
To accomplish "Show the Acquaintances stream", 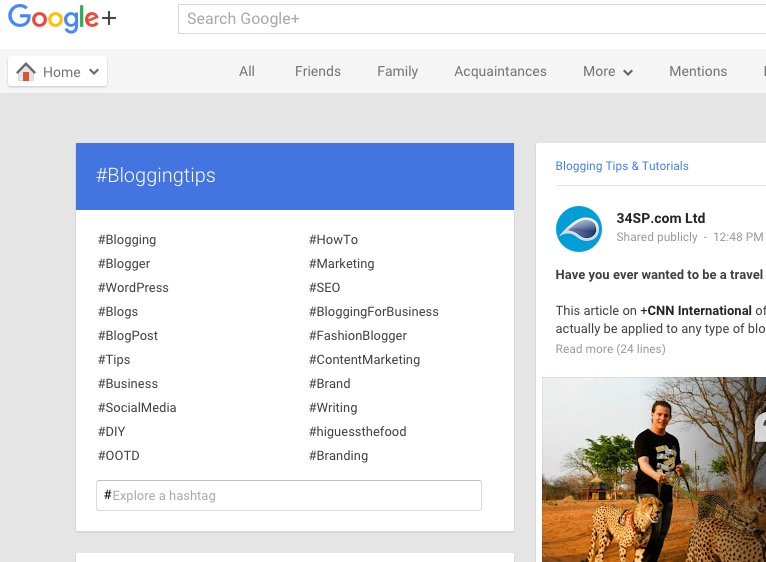I will click(x=500, y=72).
